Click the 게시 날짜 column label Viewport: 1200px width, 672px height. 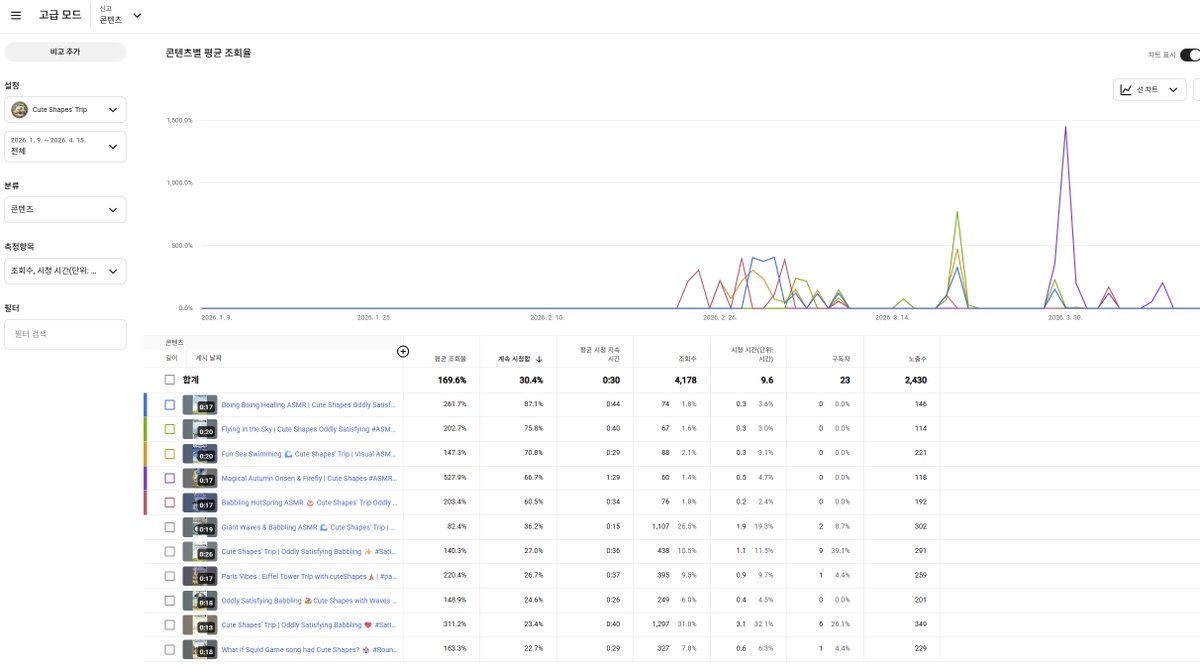(208, 358)
